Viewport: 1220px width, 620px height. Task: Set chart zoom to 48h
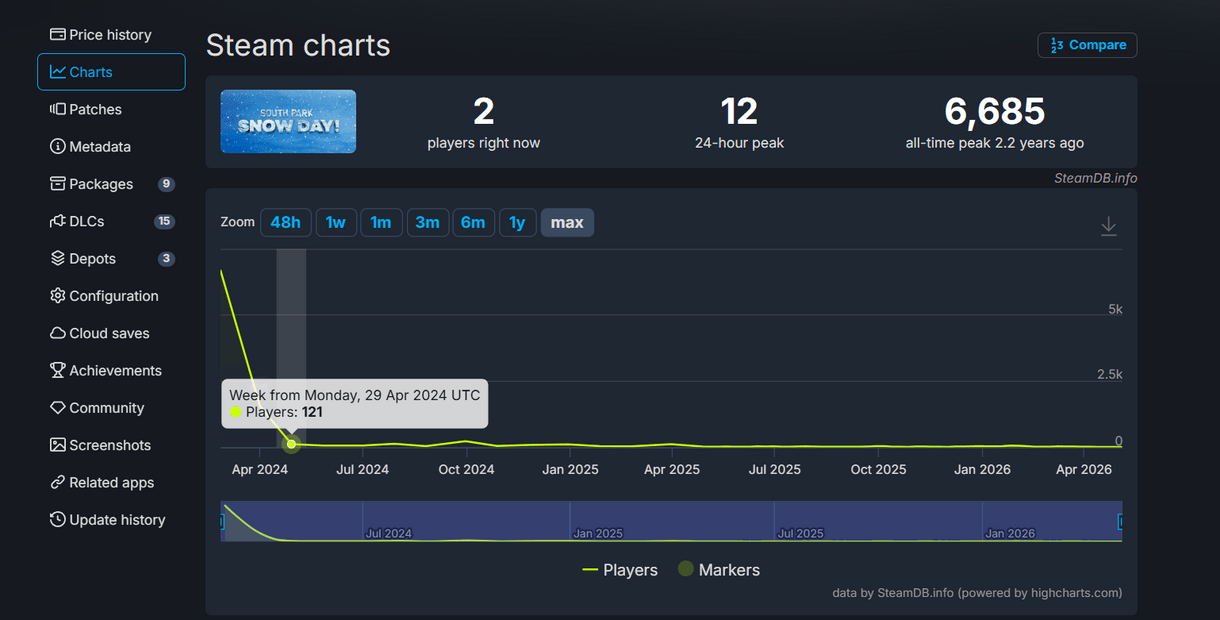coord(286,222)
